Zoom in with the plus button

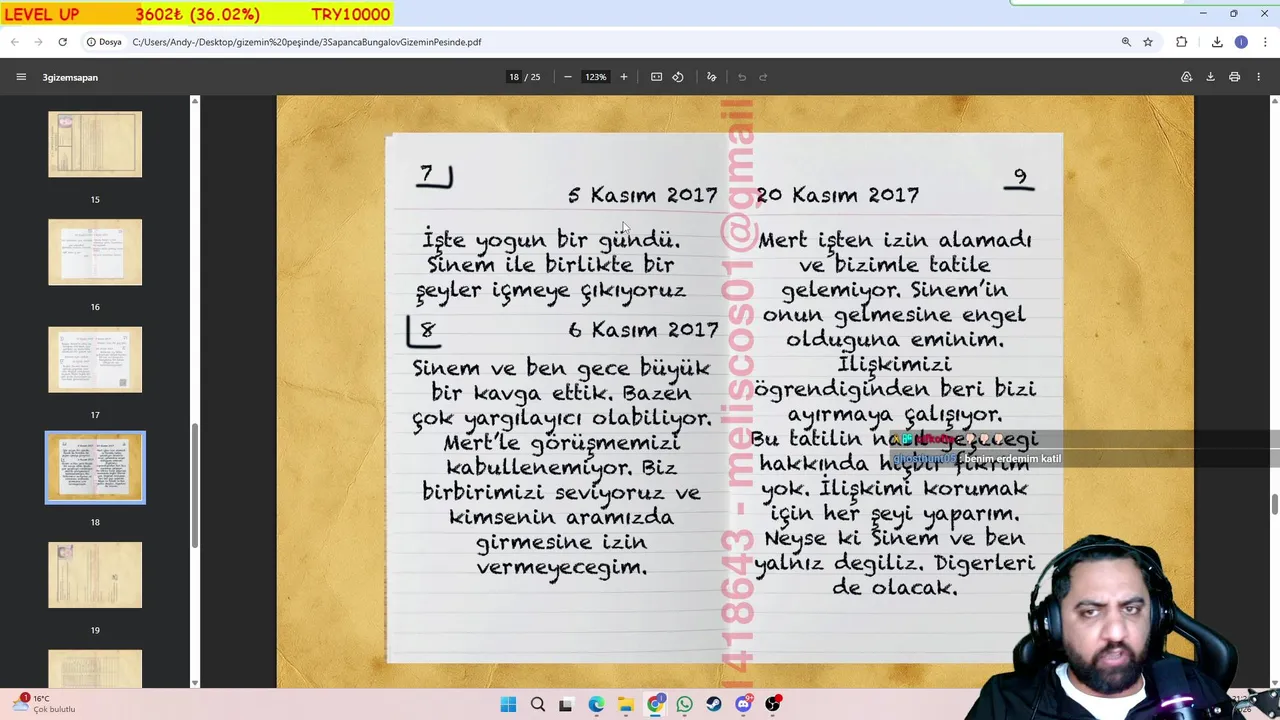pyautogui.click(x=624, y=77)
